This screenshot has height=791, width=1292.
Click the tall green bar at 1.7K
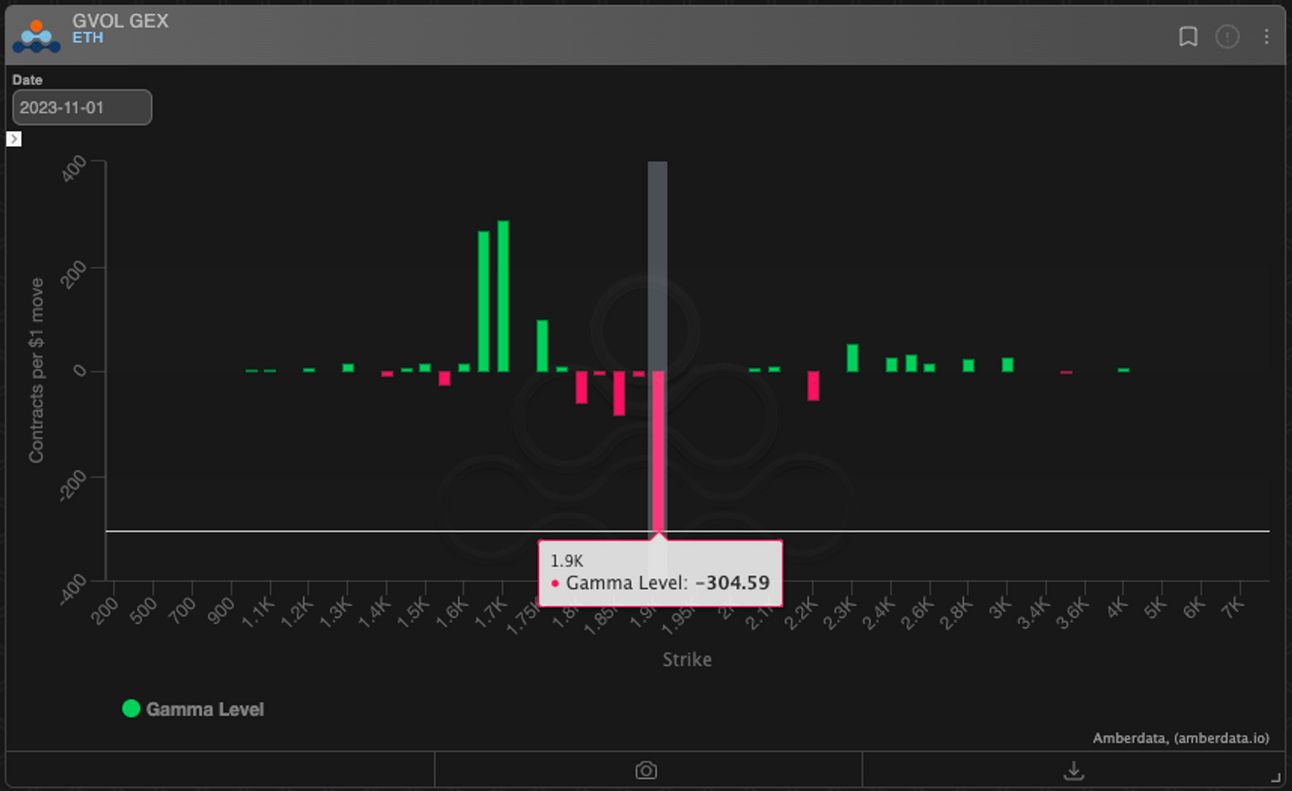coord(503,296)
